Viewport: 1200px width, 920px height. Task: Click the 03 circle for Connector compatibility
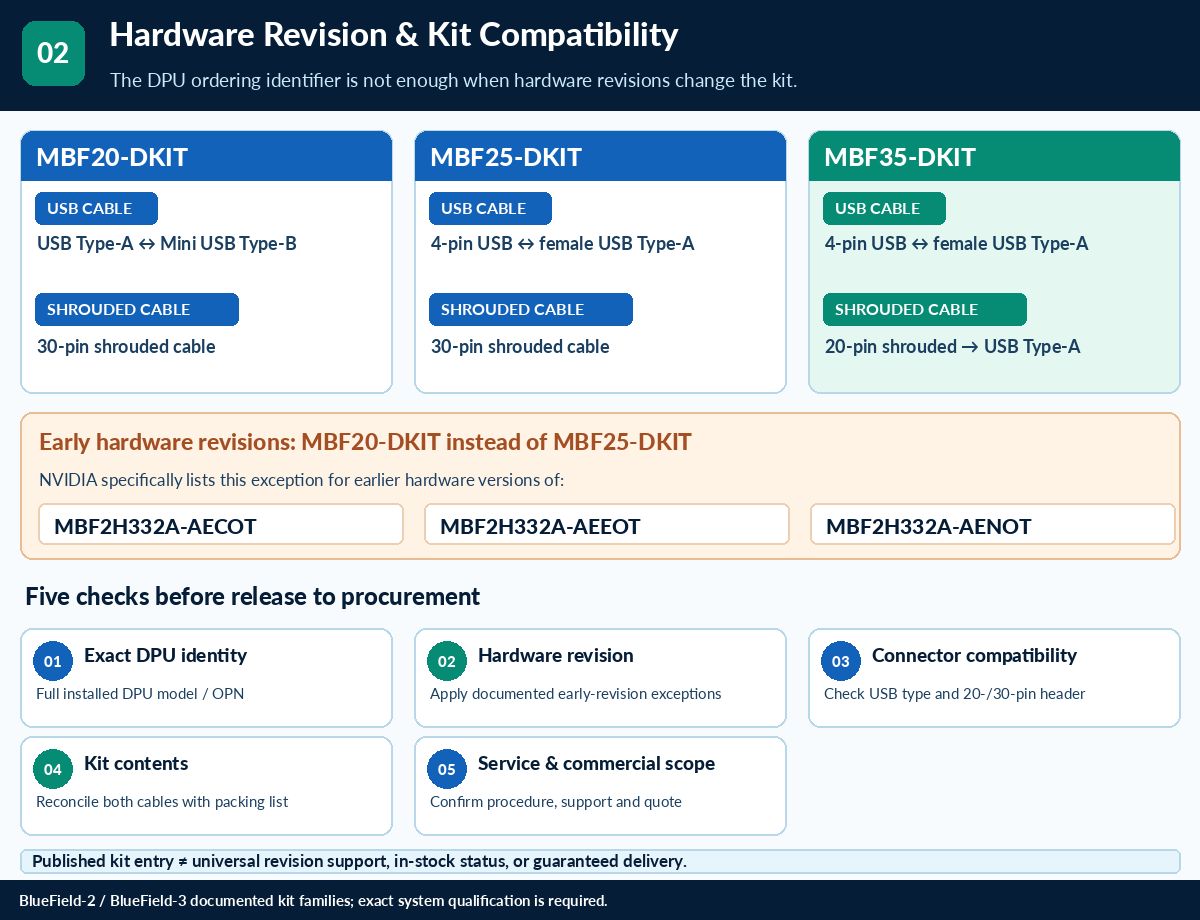(x=841, y=661)
